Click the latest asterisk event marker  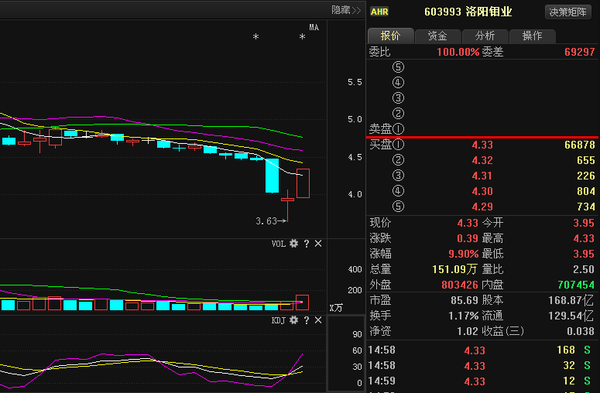click(302, 37)
